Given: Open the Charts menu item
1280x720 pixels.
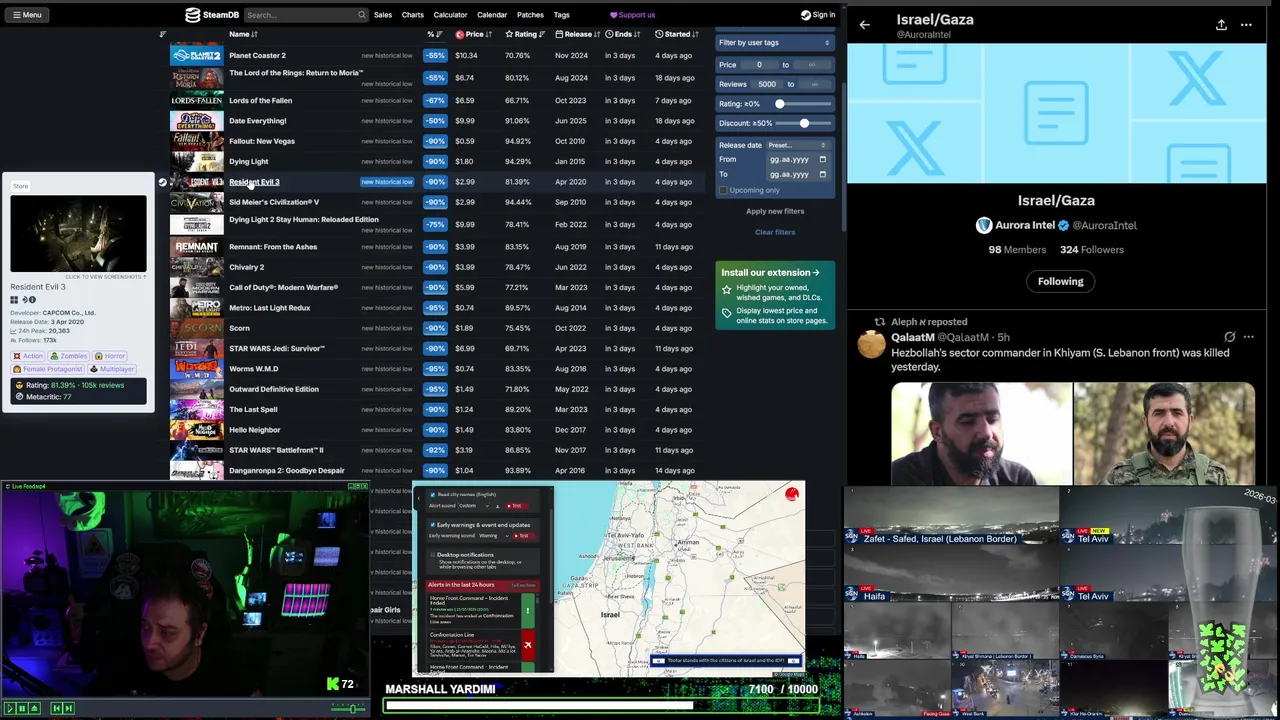Looking at the screenshot, I should coord(413,15).
